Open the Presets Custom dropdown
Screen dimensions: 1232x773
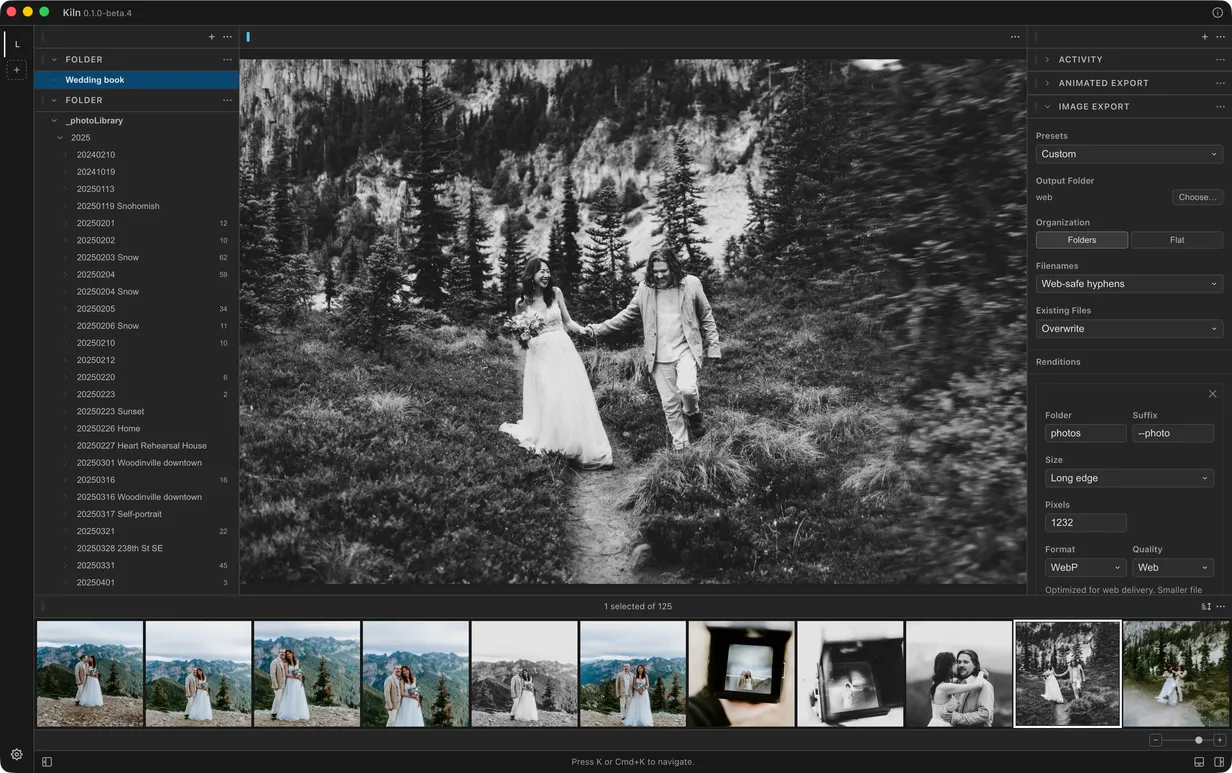point(1129,154)
